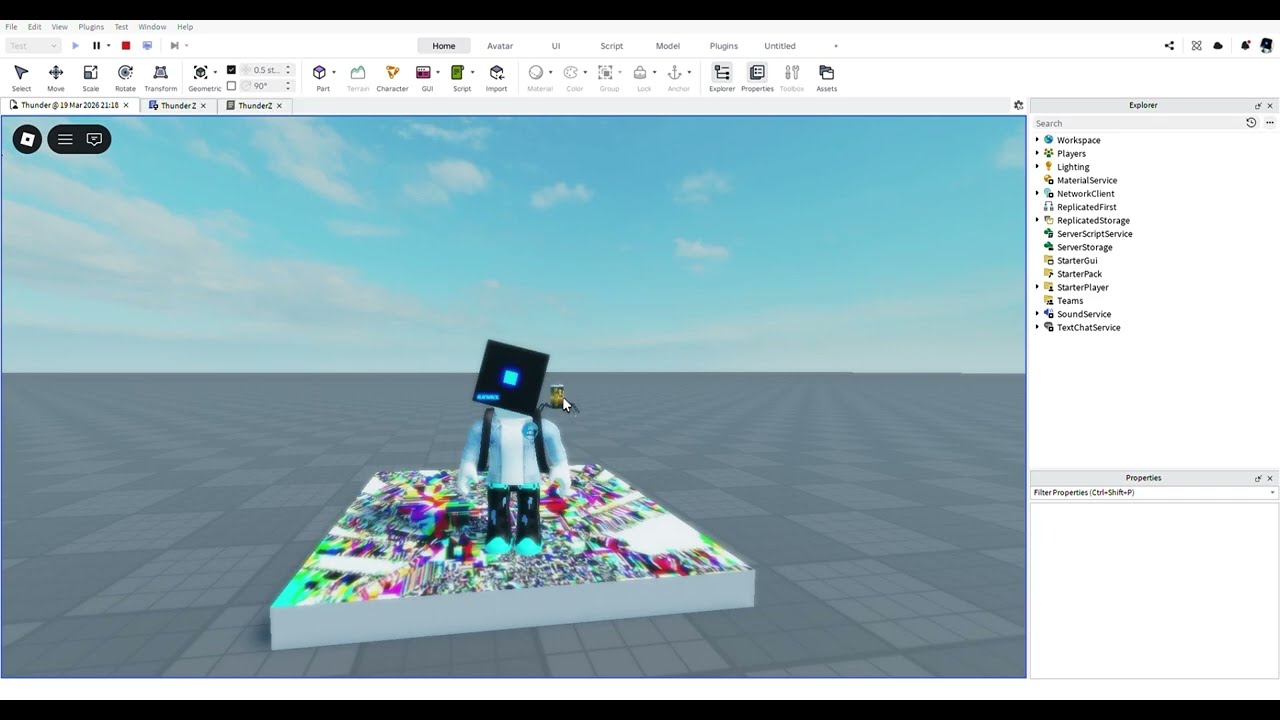This screenshot has height=720, width=1280.
Task: Select MaterialService in Explorer
Action: click(1087, 180)
